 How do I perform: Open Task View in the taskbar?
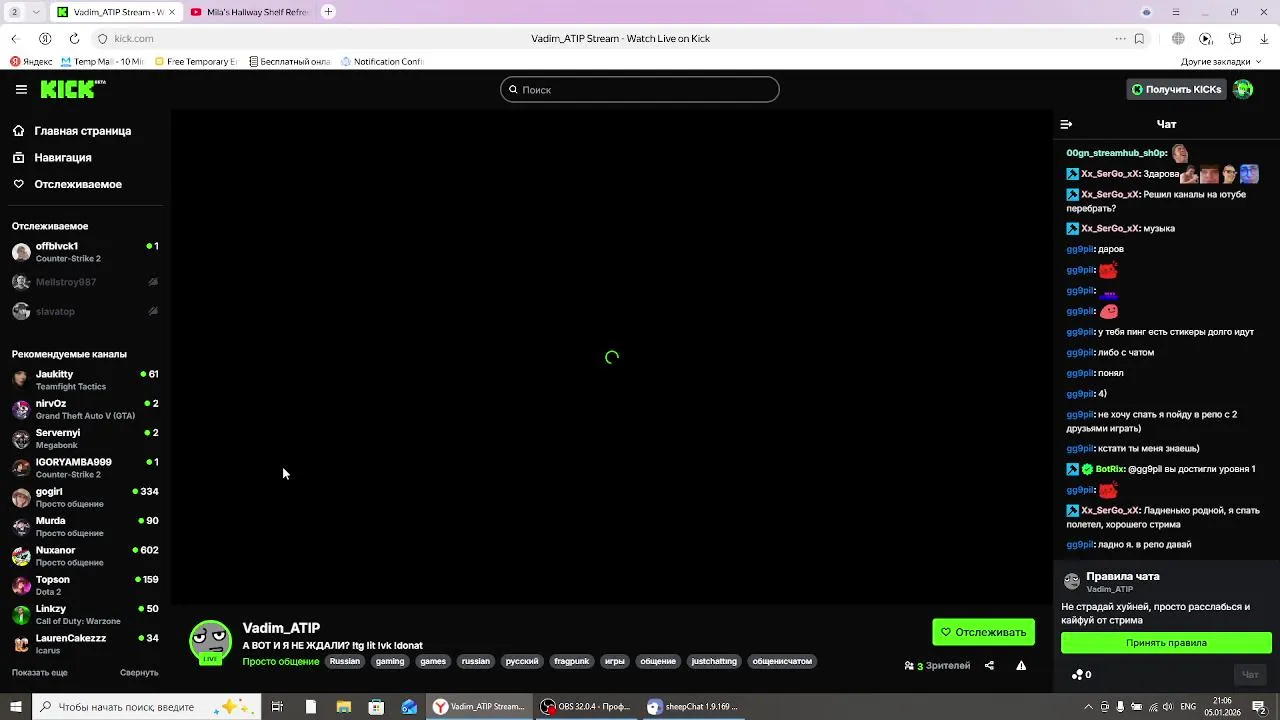coord(277,707)
